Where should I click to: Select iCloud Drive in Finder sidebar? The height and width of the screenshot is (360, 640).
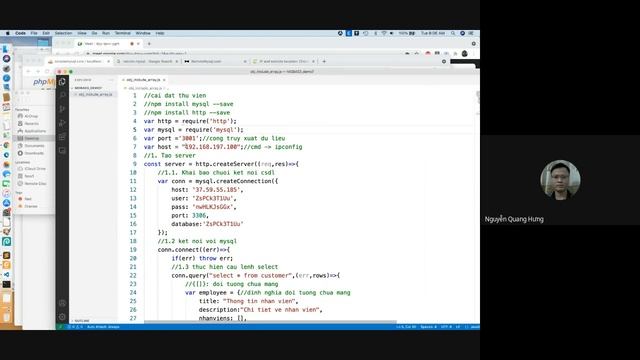35,169
